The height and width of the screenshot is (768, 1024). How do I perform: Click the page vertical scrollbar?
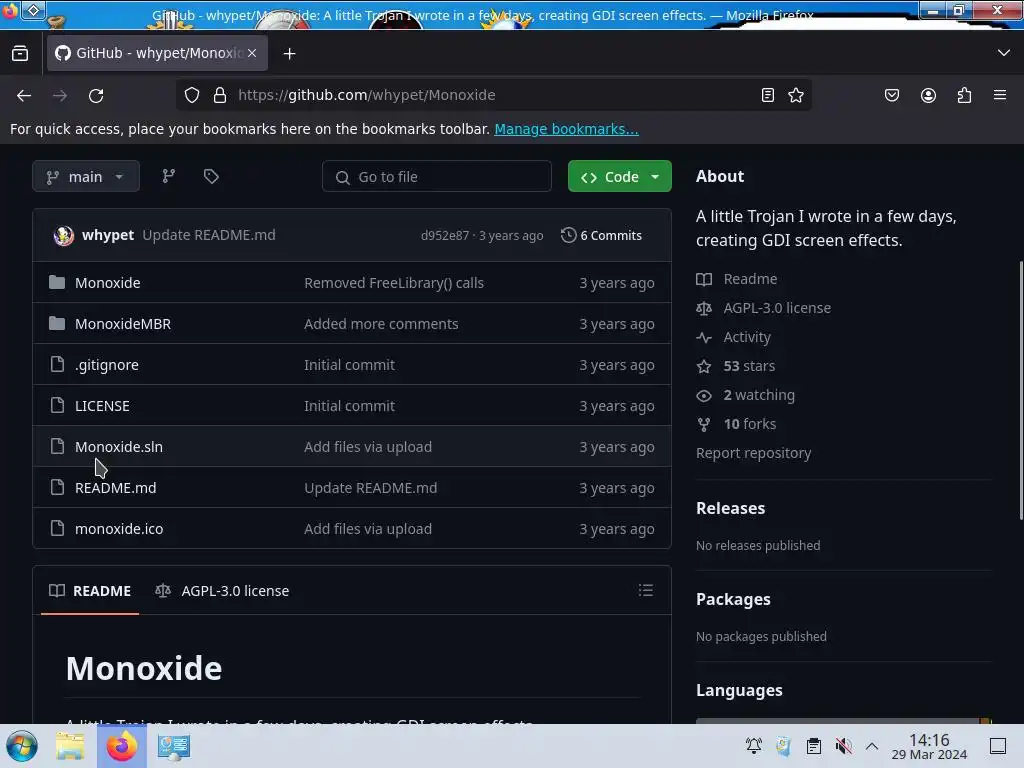(x=1020, y=390)
